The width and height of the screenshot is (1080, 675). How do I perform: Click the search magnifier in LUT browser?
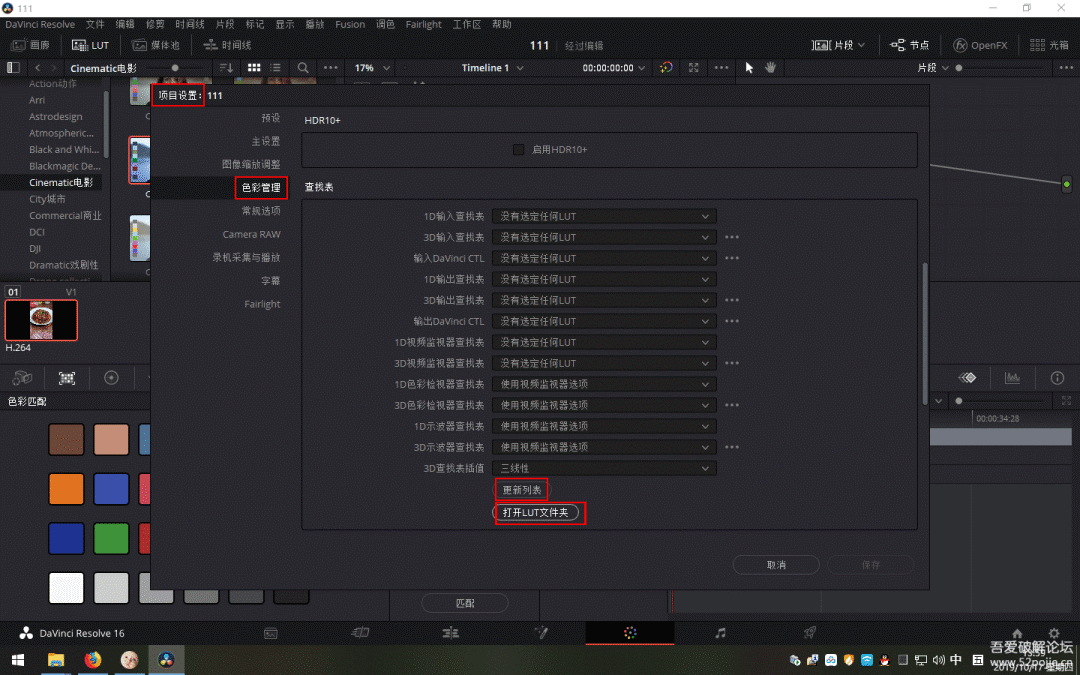(303, 68)
